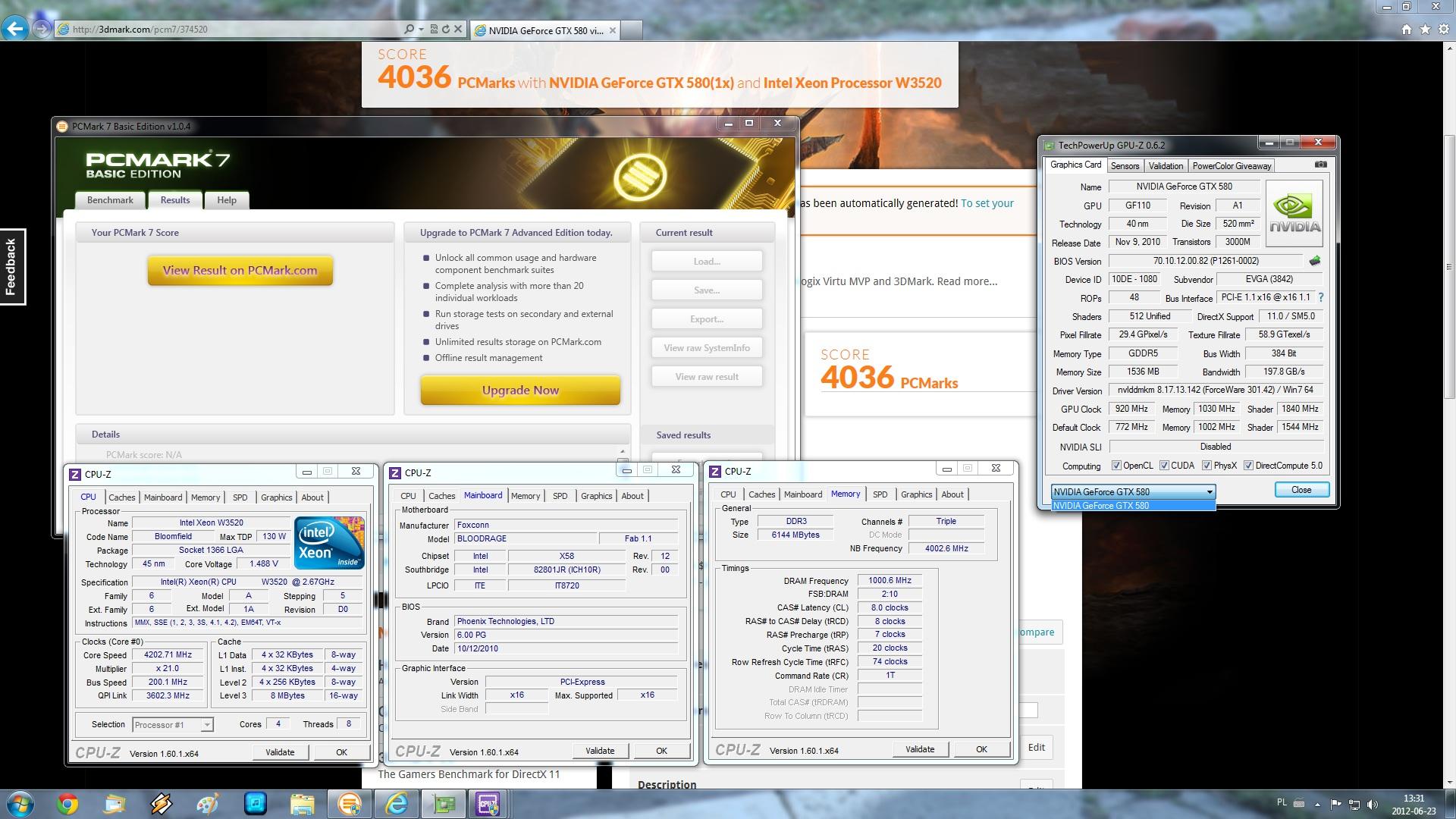The height and width of the screenshot is (819, 1456).
Task: Open Windows Explorer folder in taskbar
Action: 302,804
